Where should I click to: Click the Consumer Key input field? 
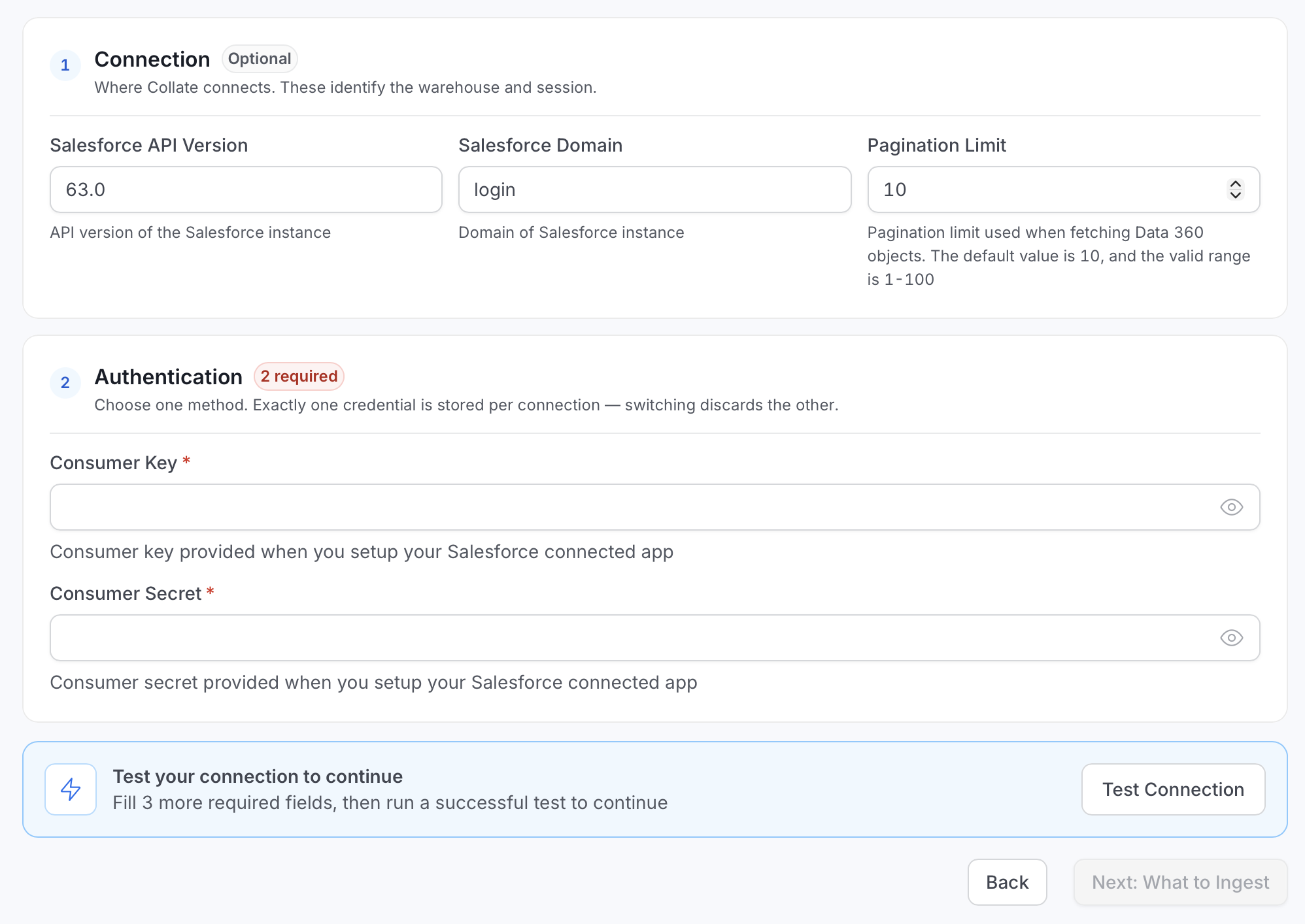(x=654, y=507)
